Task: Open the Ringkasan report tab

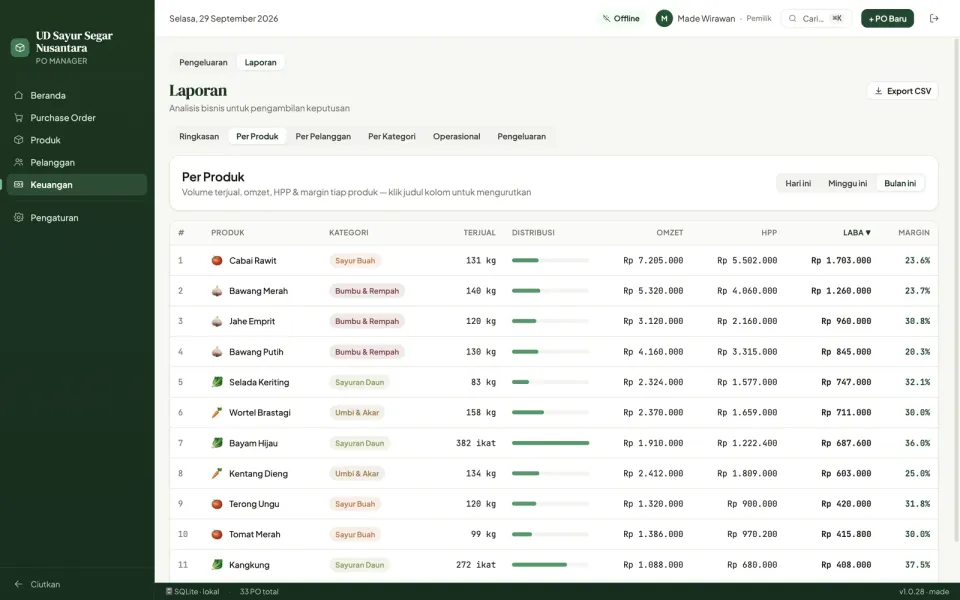Action: 199,137
